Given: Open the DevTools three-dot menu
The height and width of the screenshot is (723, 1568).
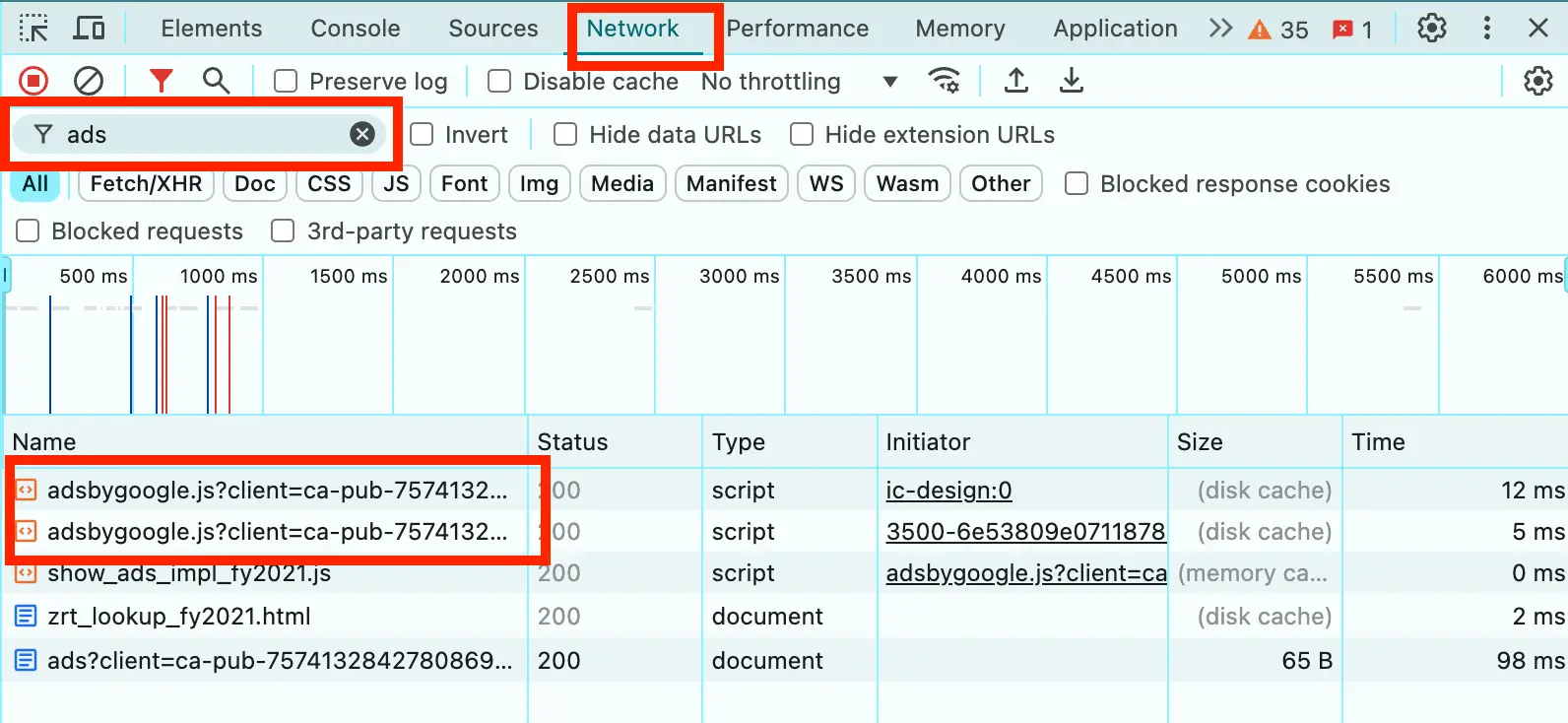Looking at the screenshot, I should click(1486, 29).
